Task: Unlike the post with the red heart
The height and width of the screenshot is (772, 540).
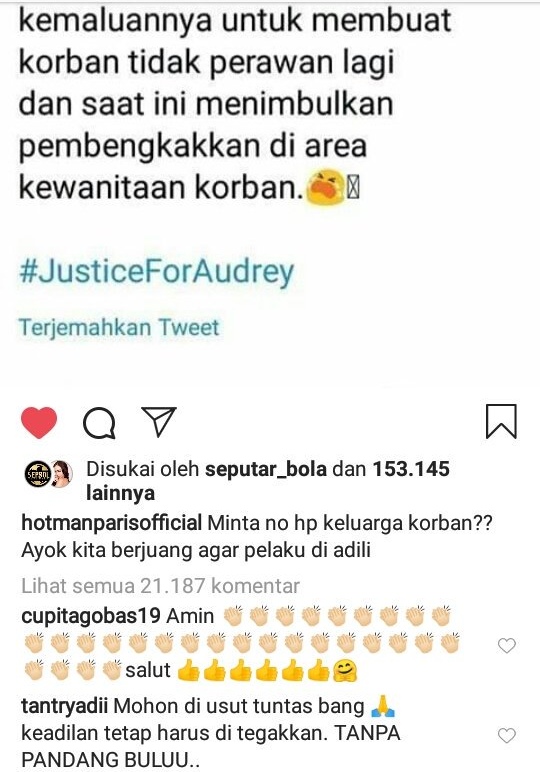Action: 39,423
